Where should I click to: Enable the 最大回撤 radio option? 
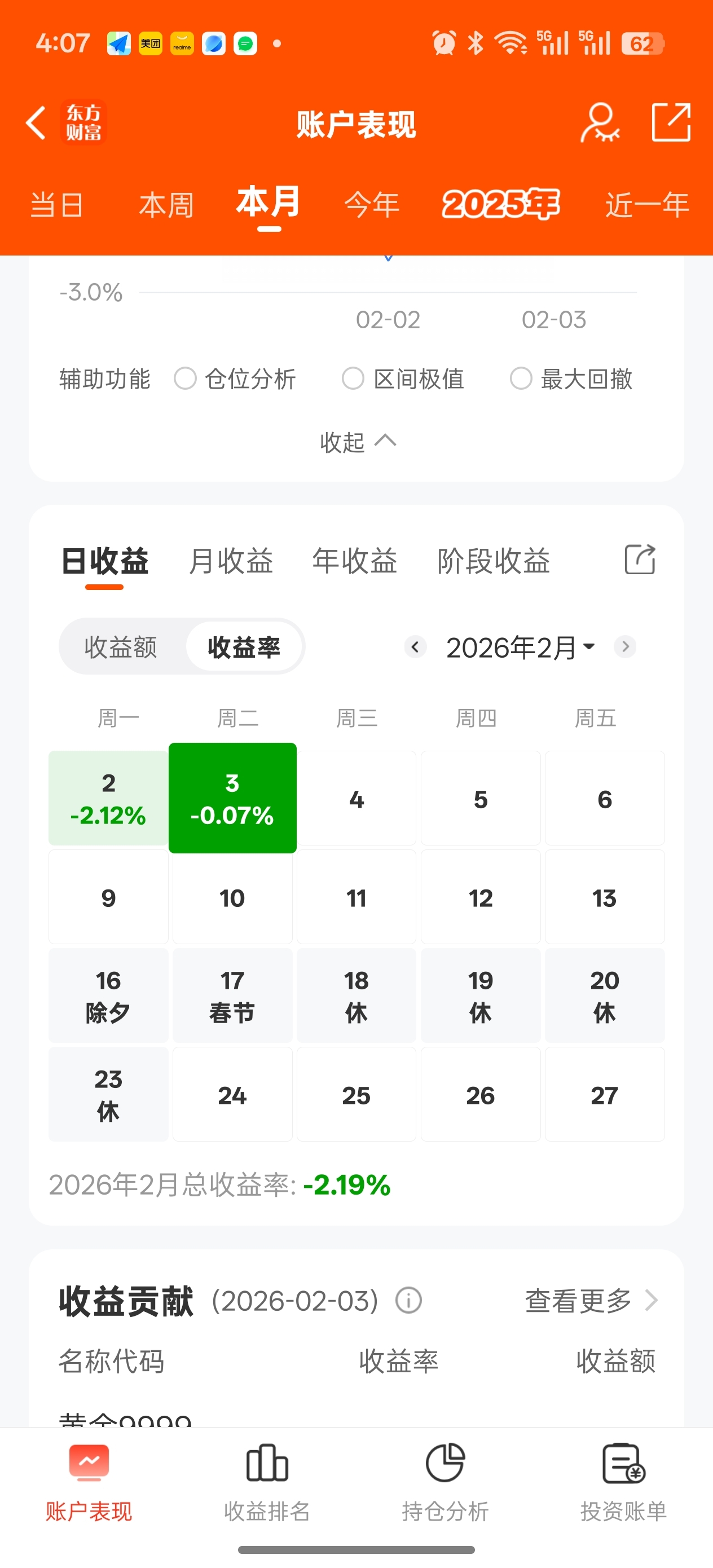pos(521,378)
